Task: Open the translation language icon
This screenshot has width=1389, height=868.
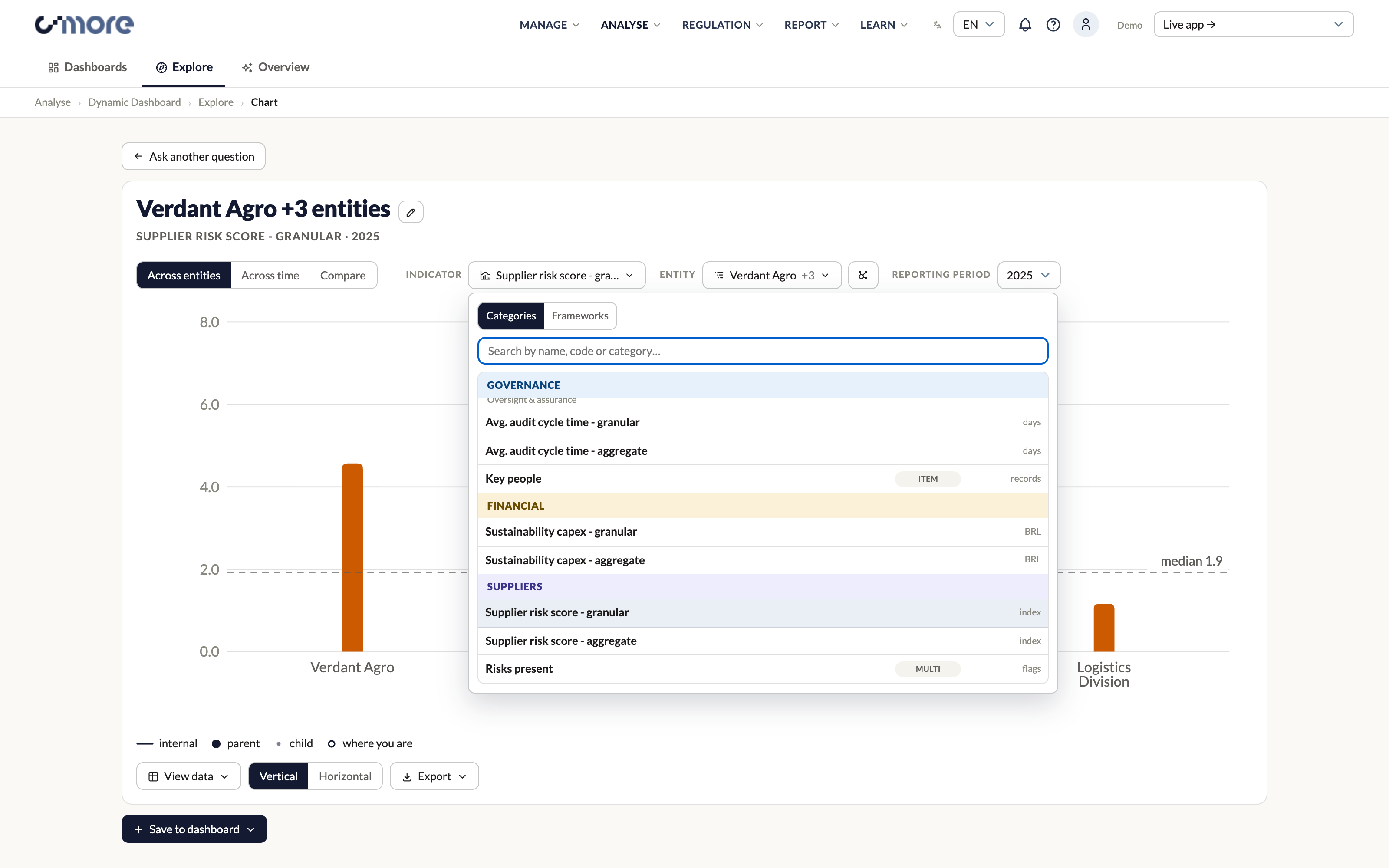Action: 937,25
